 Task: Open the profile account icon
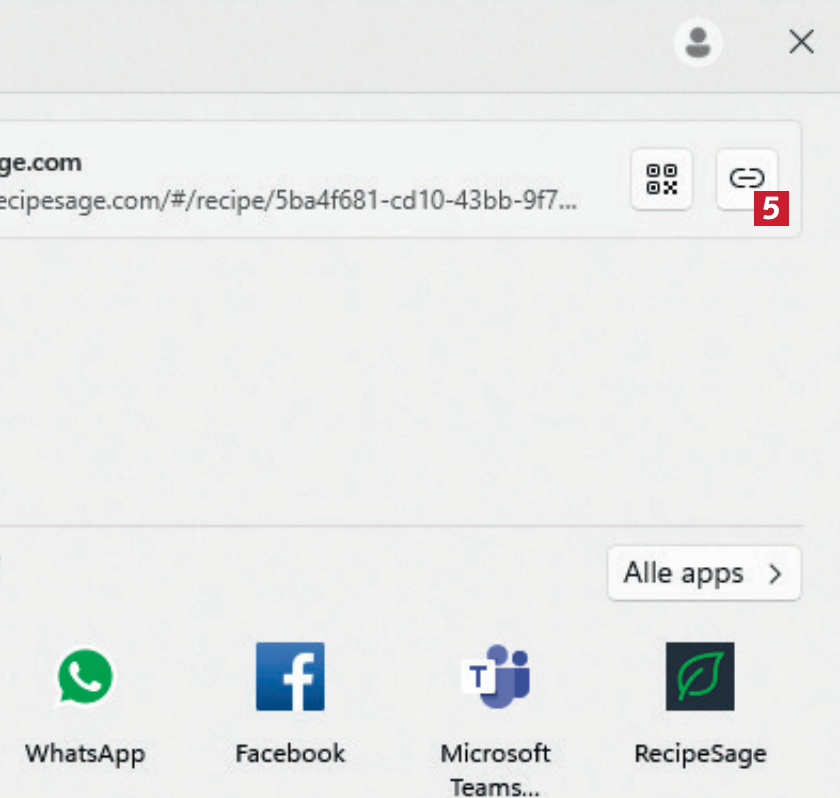point(698,42)
